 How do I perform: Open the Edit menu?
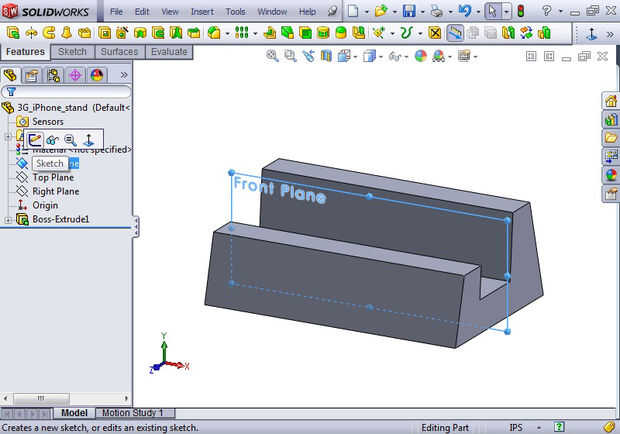tap(142, 11)
